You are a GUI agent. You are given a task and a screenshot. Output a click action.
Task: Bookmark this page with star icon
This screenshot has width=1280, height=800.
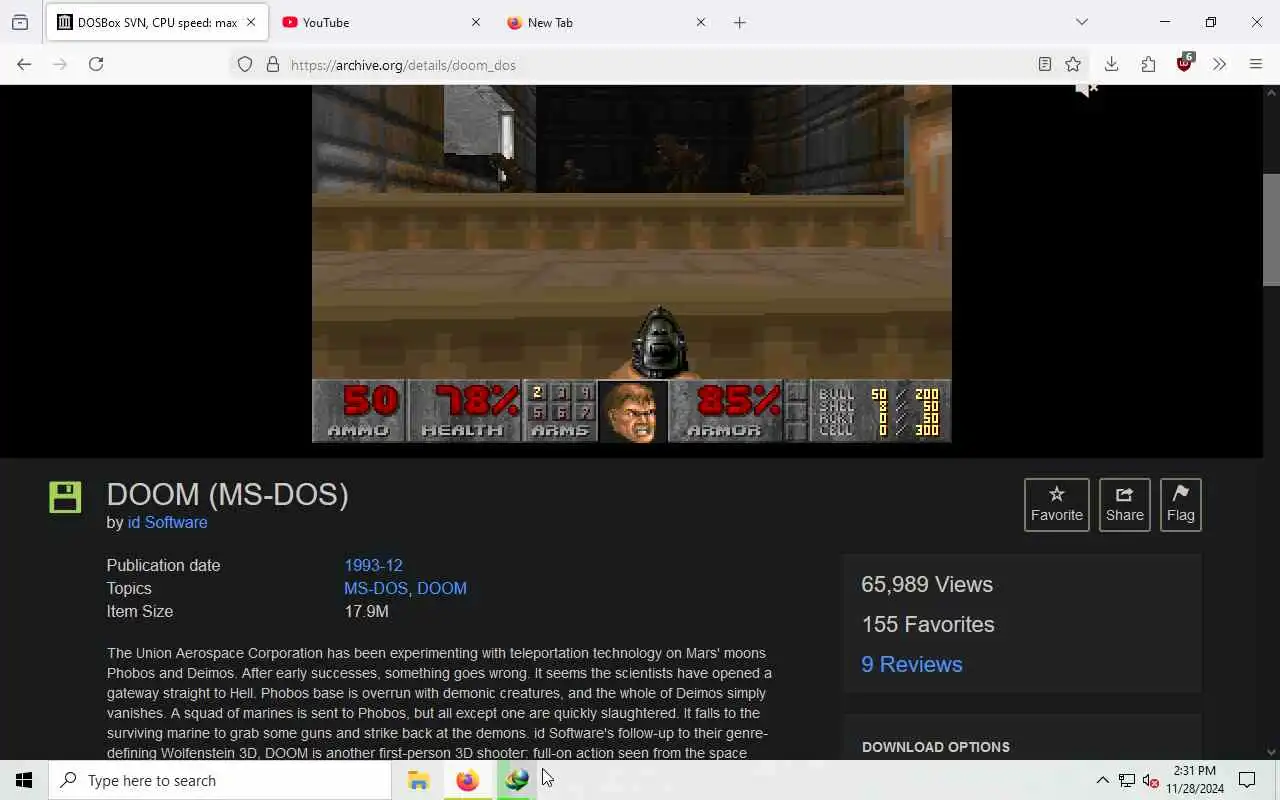1073,65
